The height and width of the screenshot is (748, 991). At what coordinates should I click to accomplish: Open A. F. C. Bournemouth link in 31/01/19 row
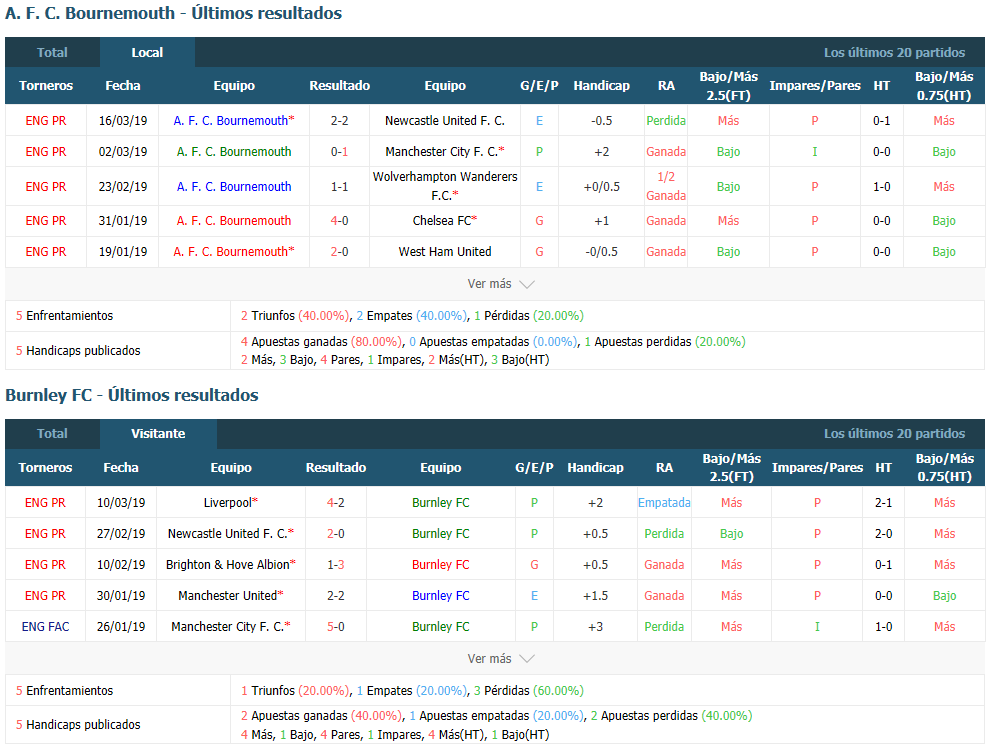pos(234,220)
